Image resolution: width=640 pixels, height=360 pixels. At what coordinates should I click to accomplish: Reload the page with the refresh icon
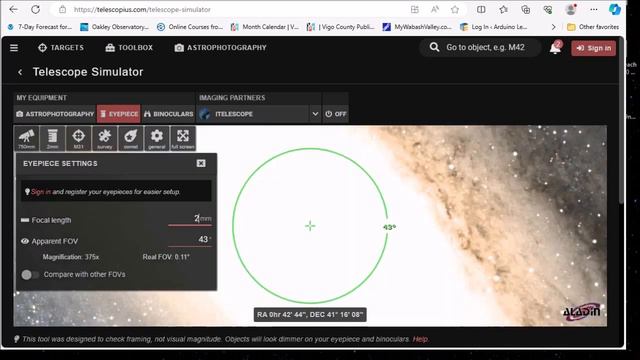(36, 9)
